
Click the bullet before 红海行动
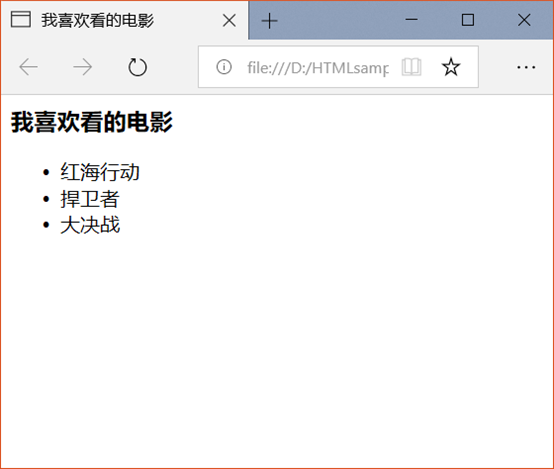tap(46, 173)
